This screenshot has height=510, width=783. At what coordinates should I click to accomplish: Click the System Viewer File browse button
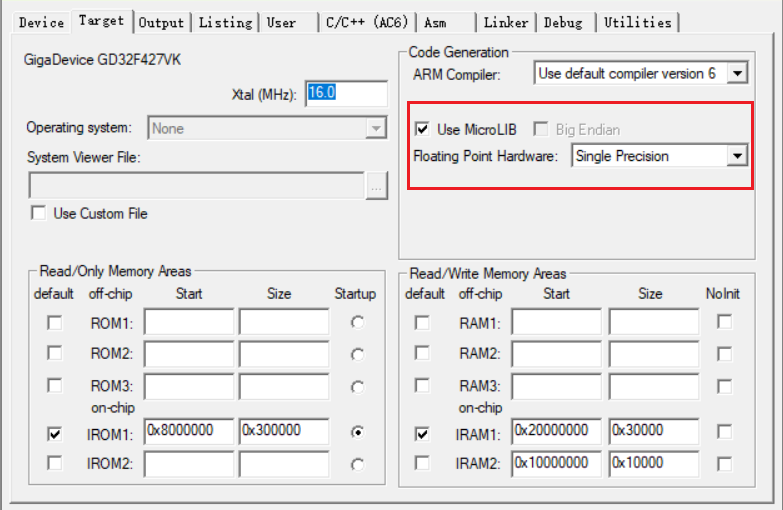tap(376, 186)
